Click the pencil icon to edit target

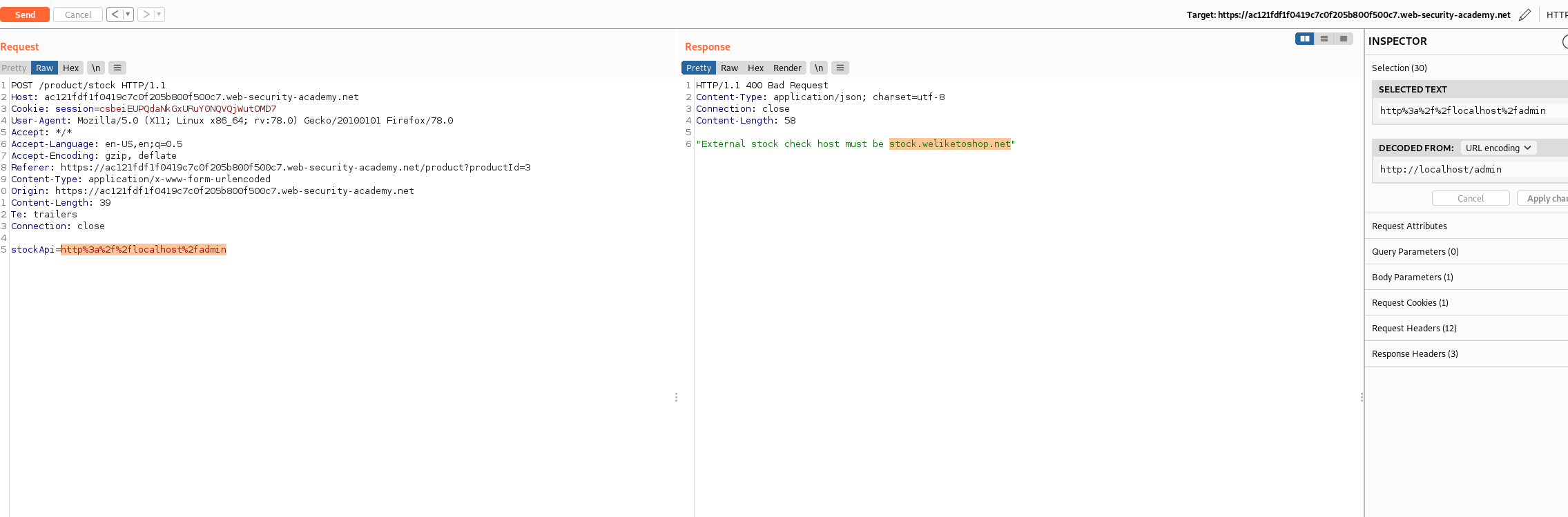point(1525,14)
